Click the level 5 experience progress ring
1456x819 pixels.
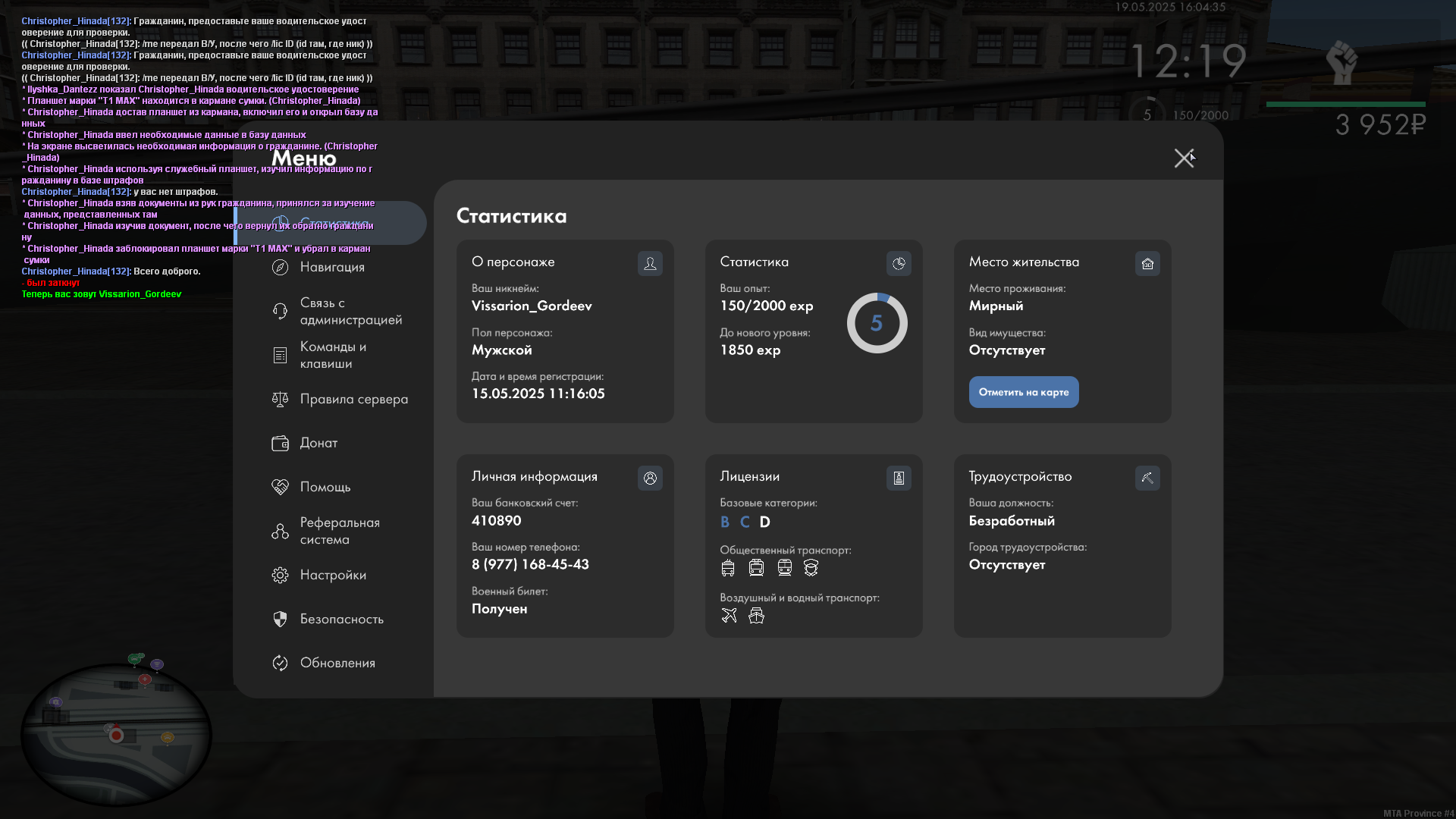tap(877, 323)
